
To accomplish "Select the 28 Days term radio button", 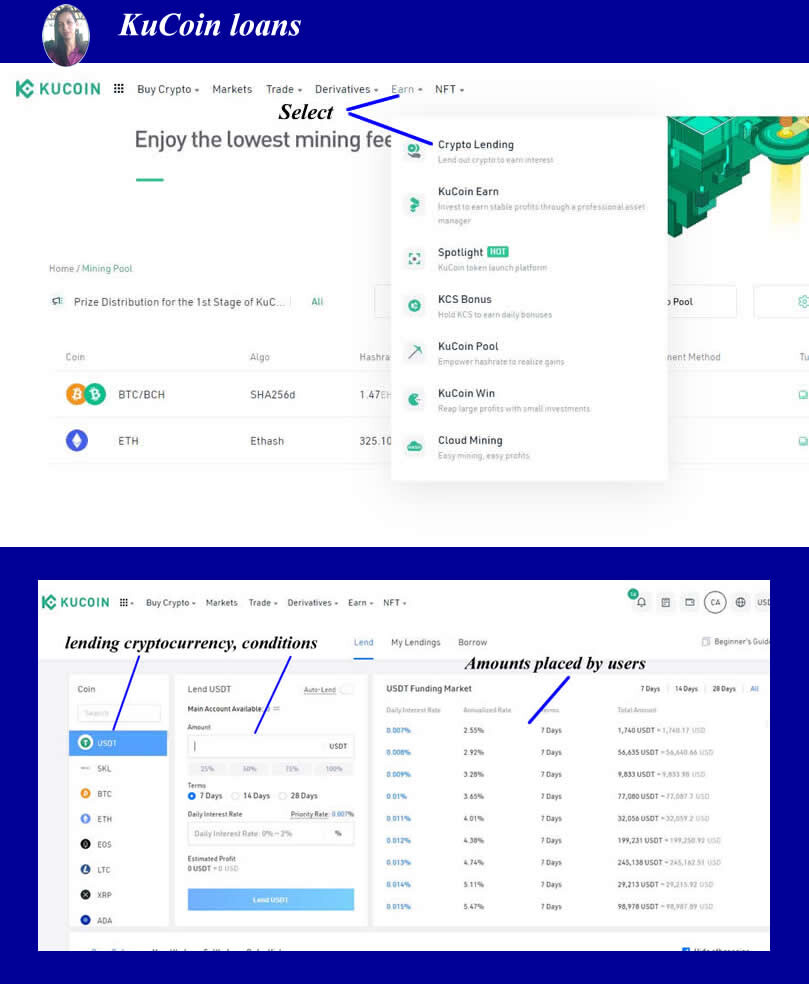I will (x=282, y=796).
